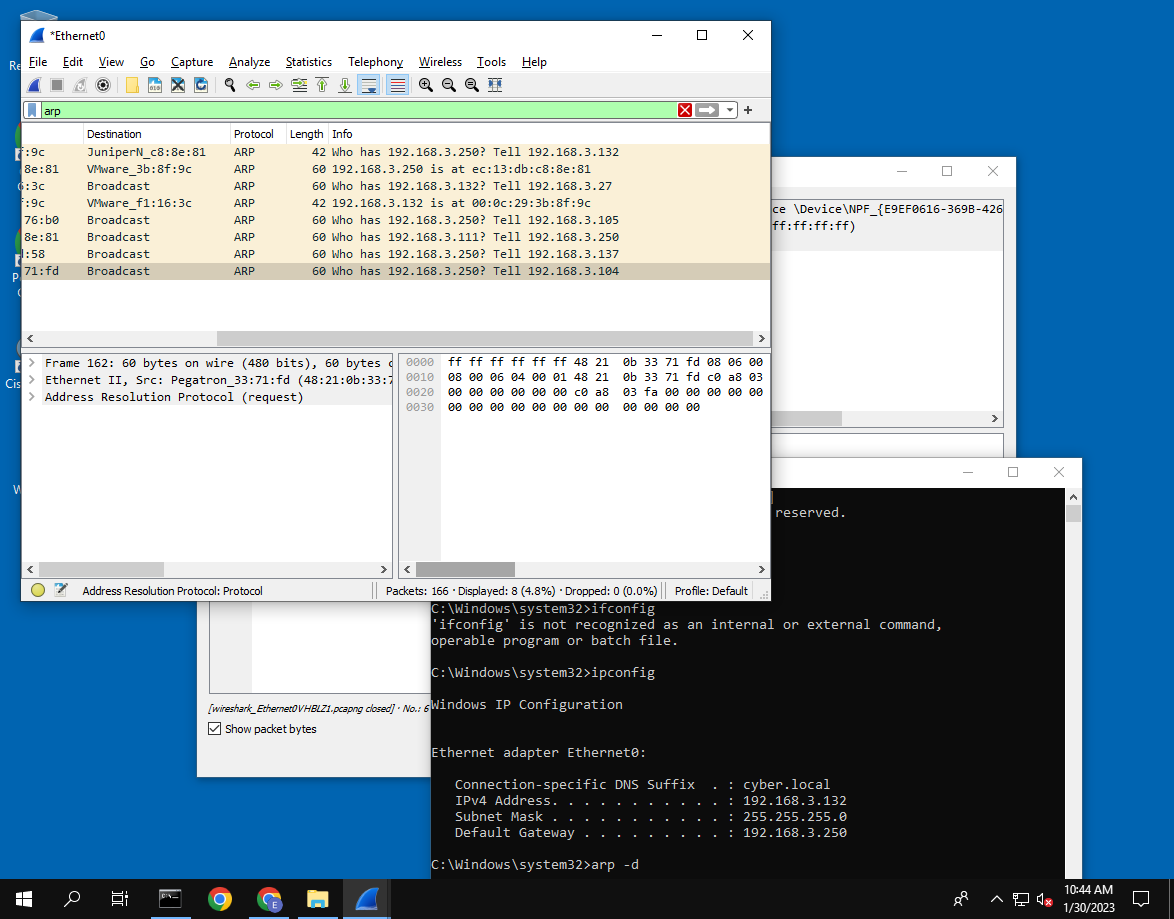1174x919 pixels.
Task: Open the Telephony menu
Action: click(x=375, y=62)
